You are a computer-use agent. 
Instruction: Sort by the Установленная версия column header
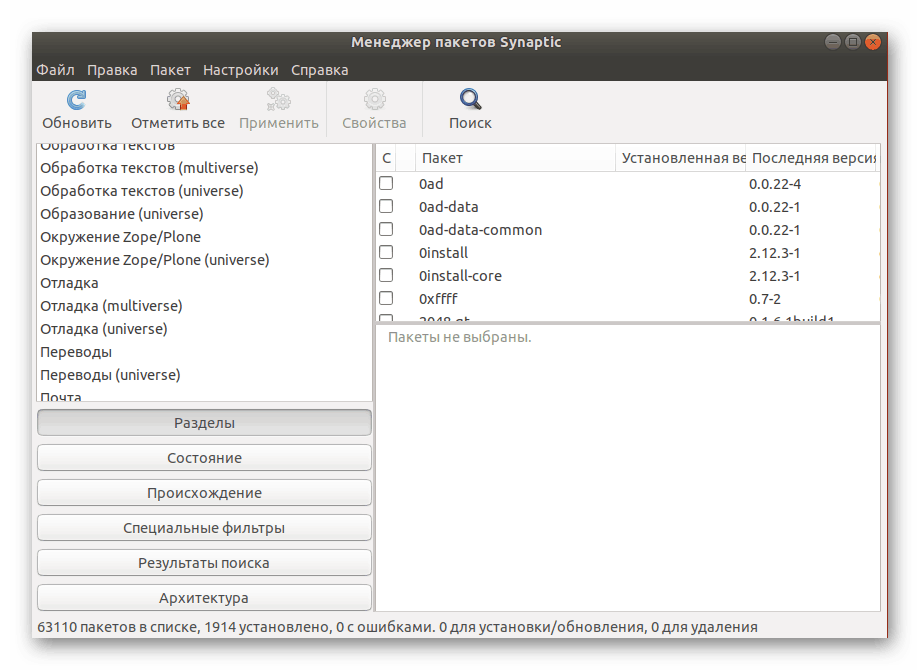681,158
